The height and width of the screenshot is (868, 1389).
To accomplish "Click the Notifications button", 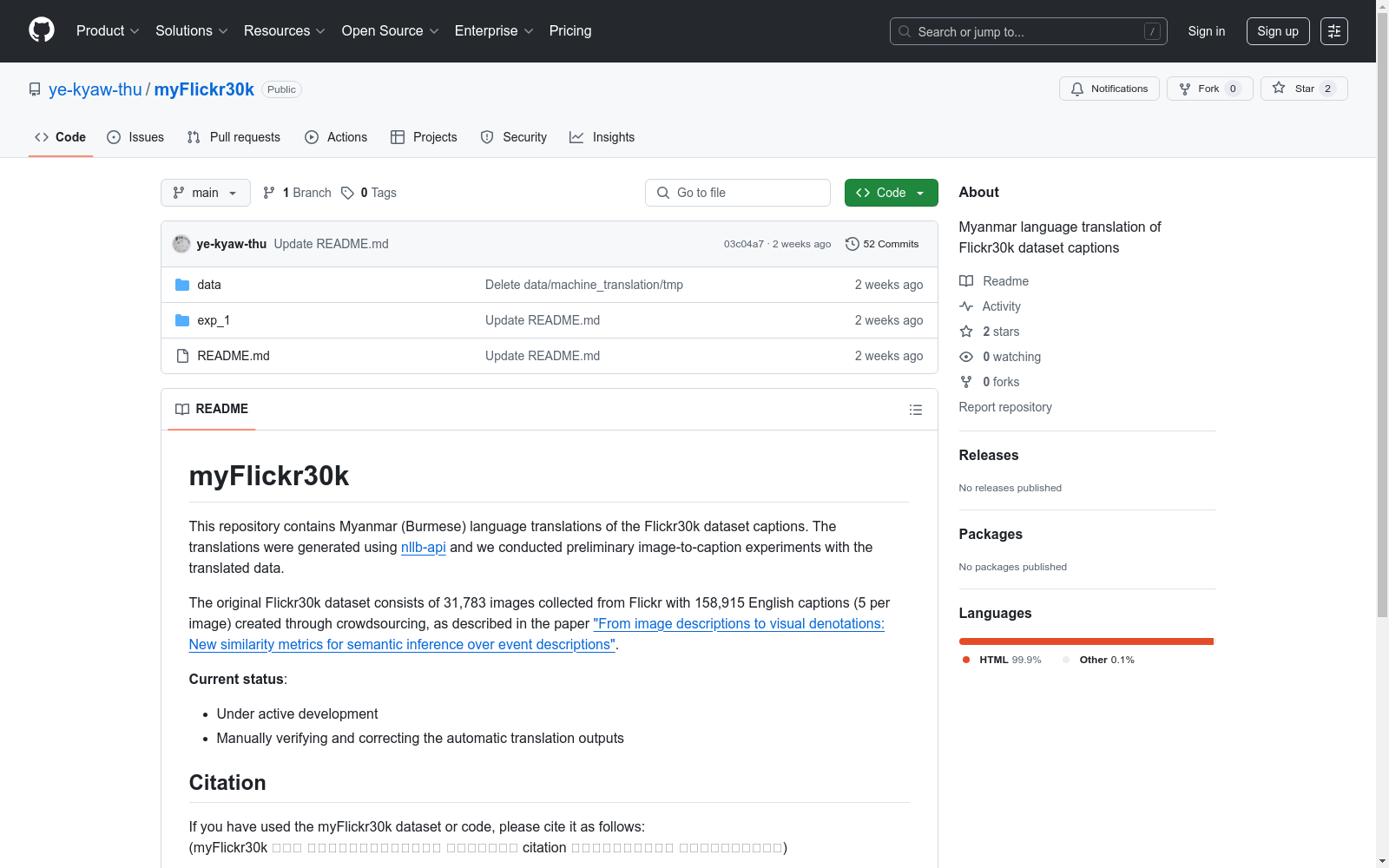I will point(1109,89).
